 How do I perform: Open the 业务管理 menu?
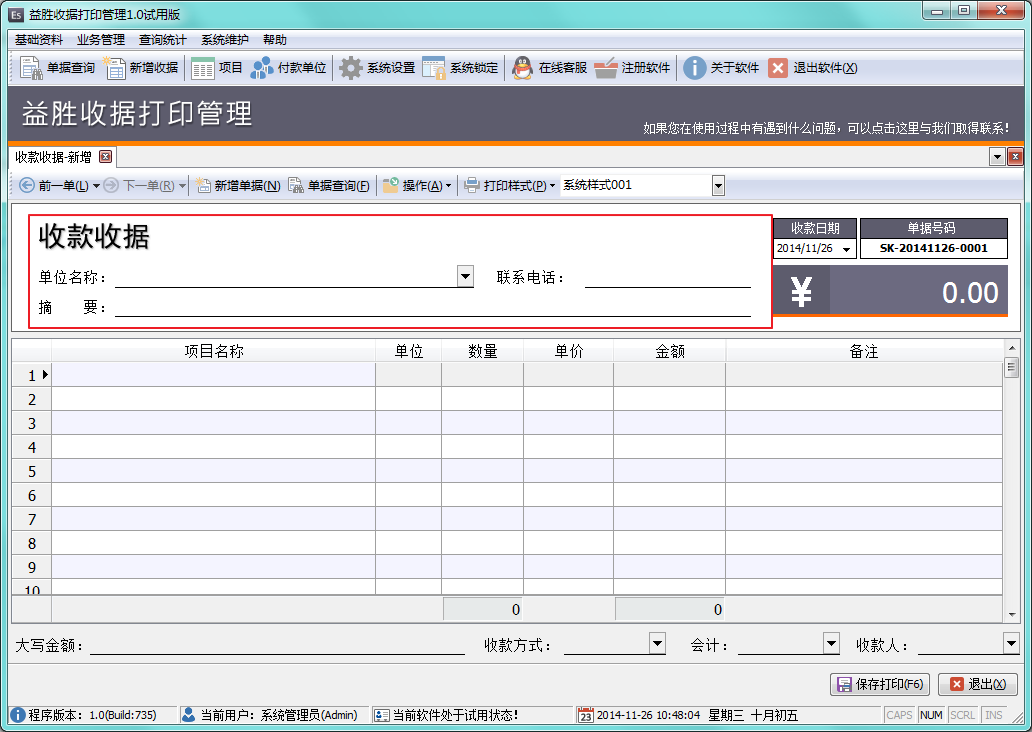click(x=101, y=39)
